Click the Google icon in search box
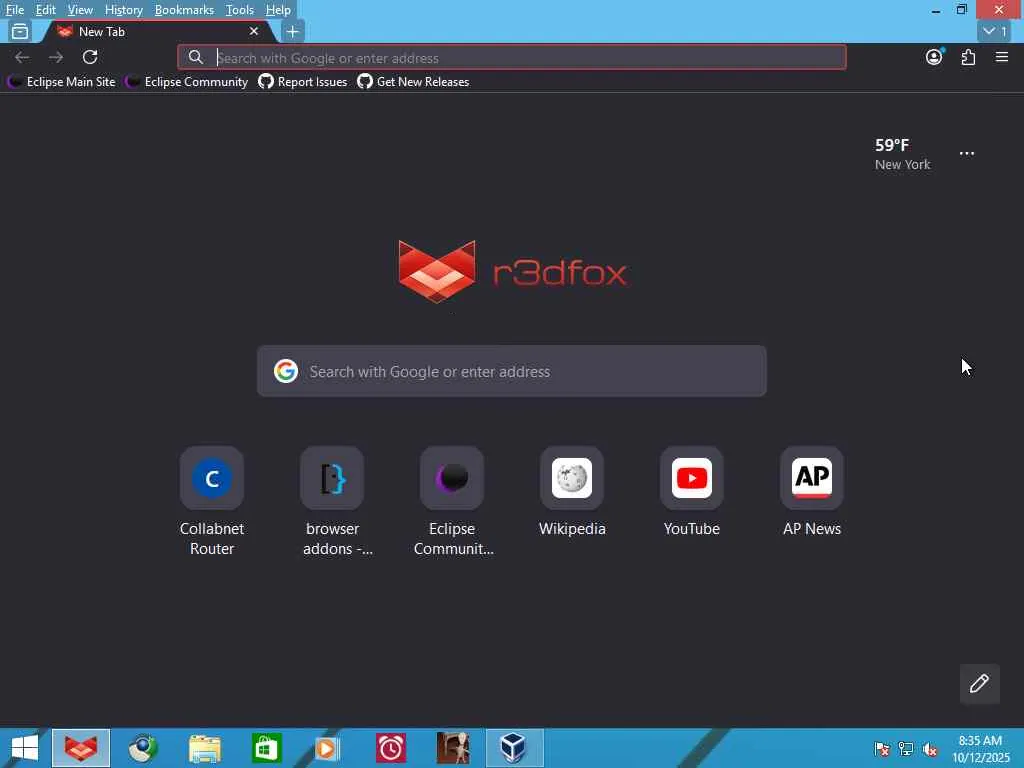Image resolution: width=1024 pixels, height=768 pixels. coord(285,371)
